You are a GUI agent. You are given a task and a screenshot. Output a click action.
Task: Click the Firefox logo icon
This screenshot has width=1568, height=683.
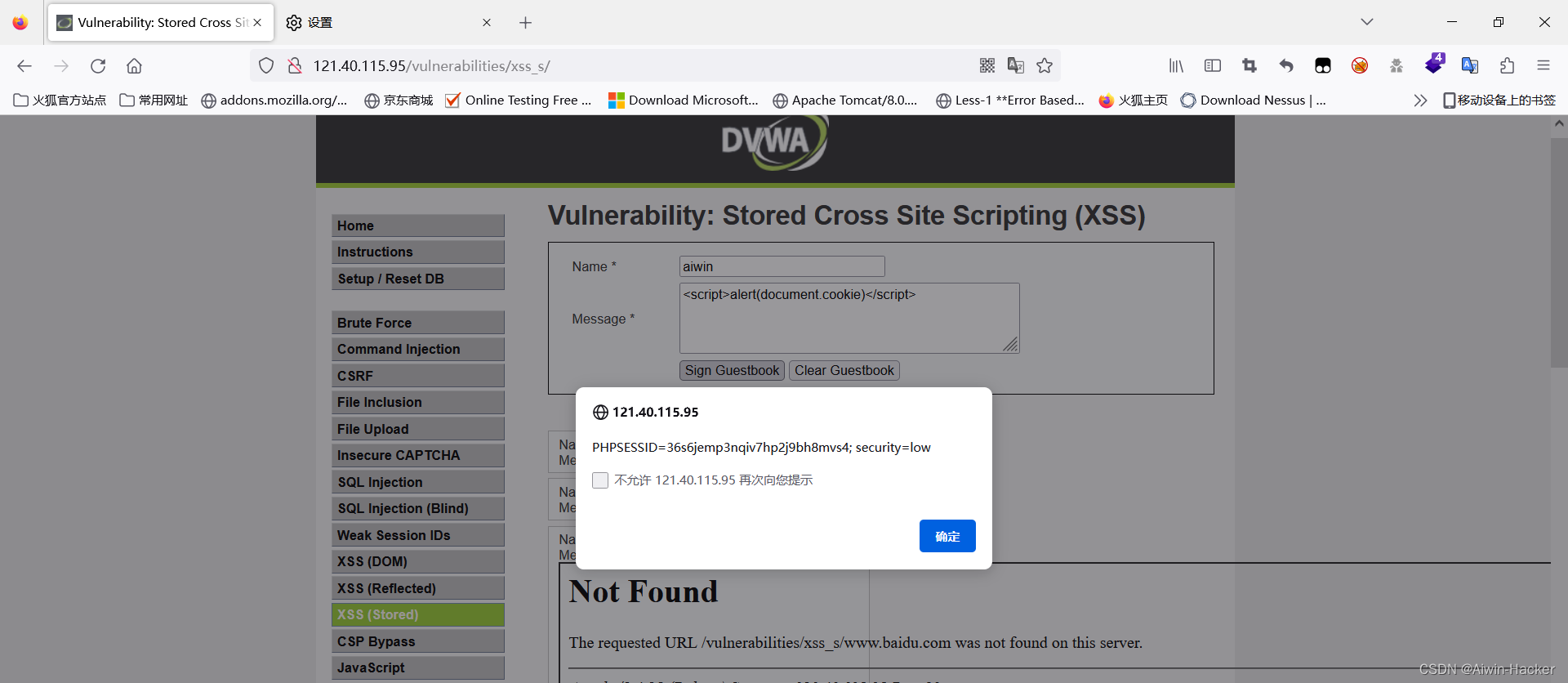point(20,23)
